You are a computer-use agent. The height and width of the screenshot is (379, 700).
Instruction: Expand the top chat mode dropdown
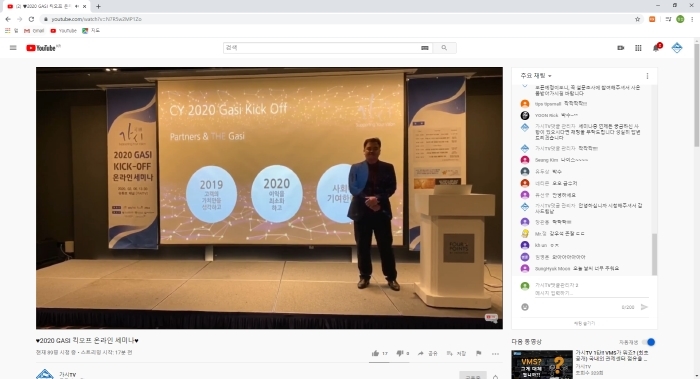(536, 76)
